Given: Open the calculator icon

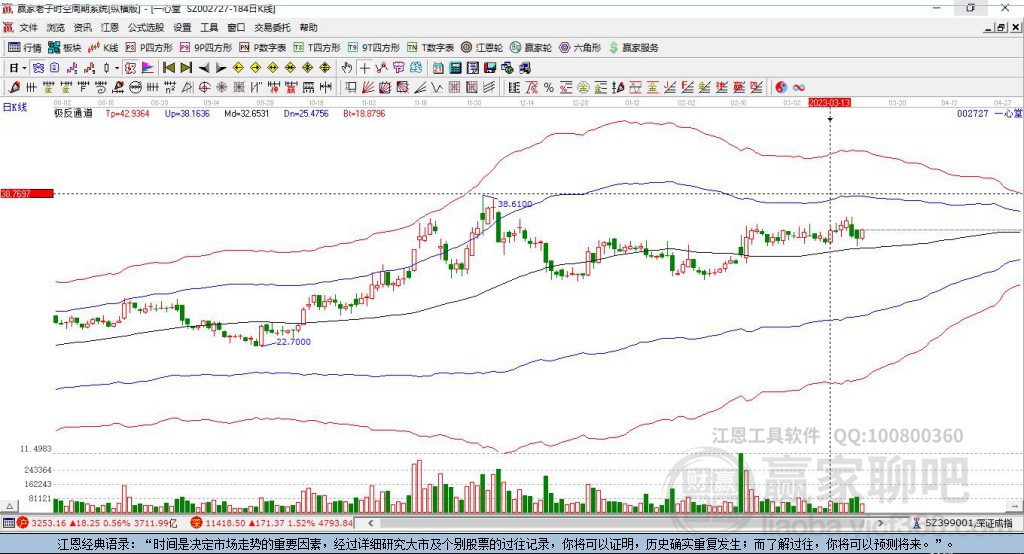Looking at the screenshot, I should click(x=455, y=68).
